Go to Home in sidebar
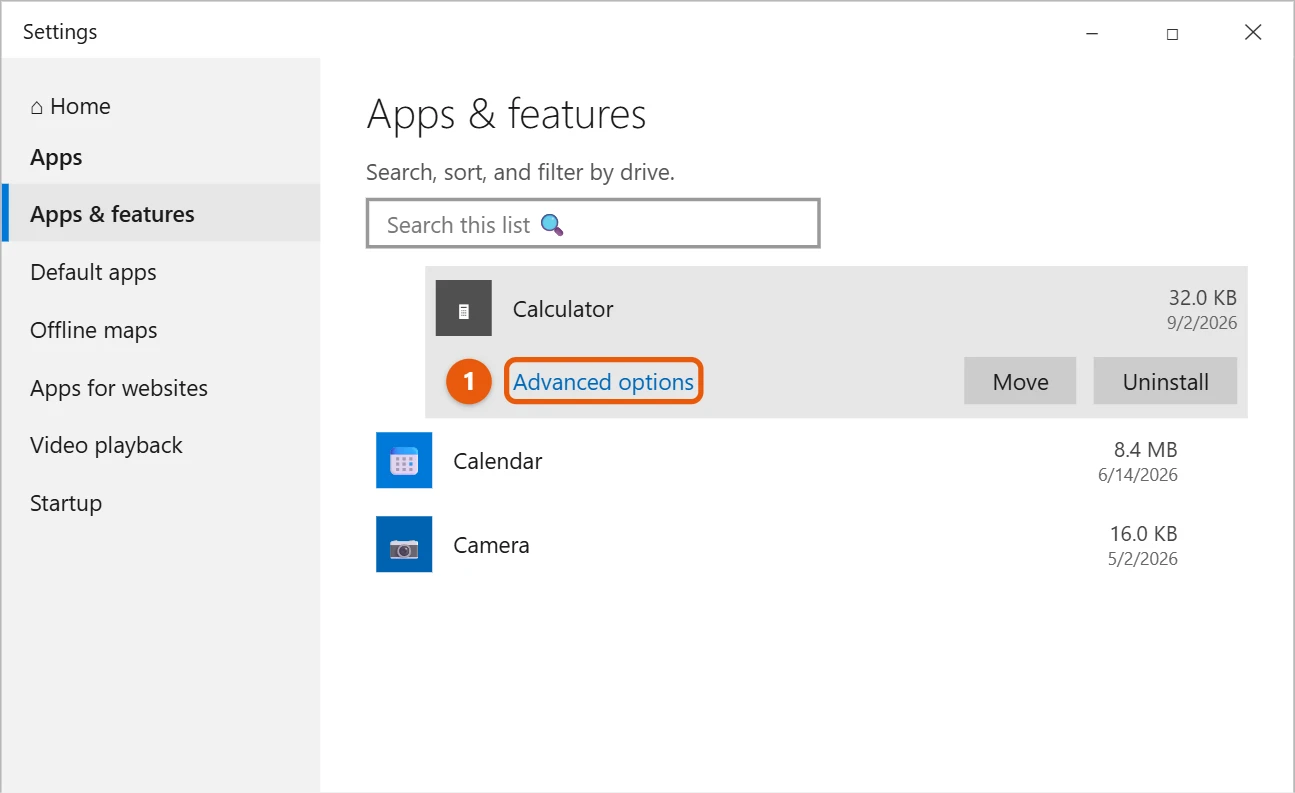 click(x=70, y=106)
